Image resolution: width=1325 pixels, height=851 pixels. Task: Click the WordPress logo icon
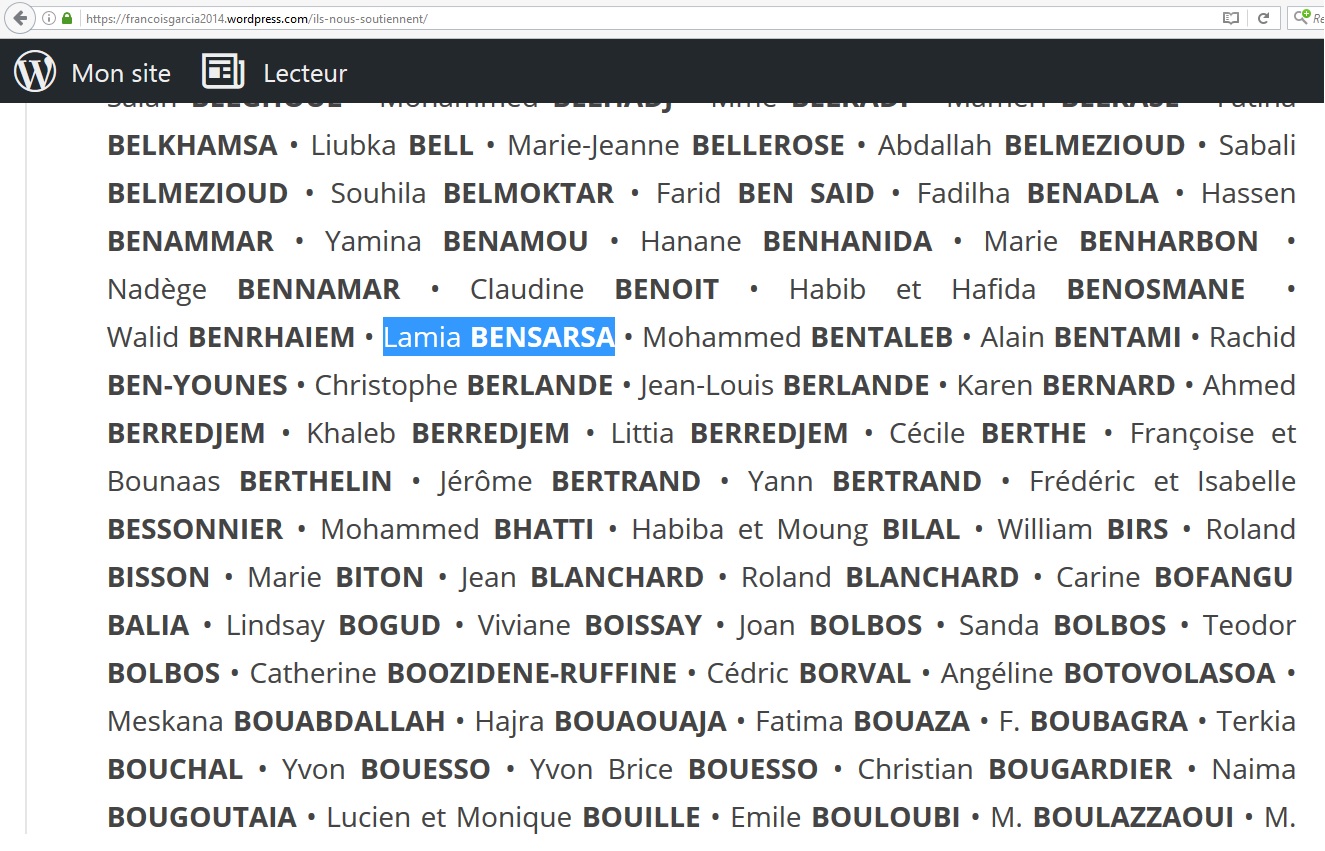coord(35,72)
